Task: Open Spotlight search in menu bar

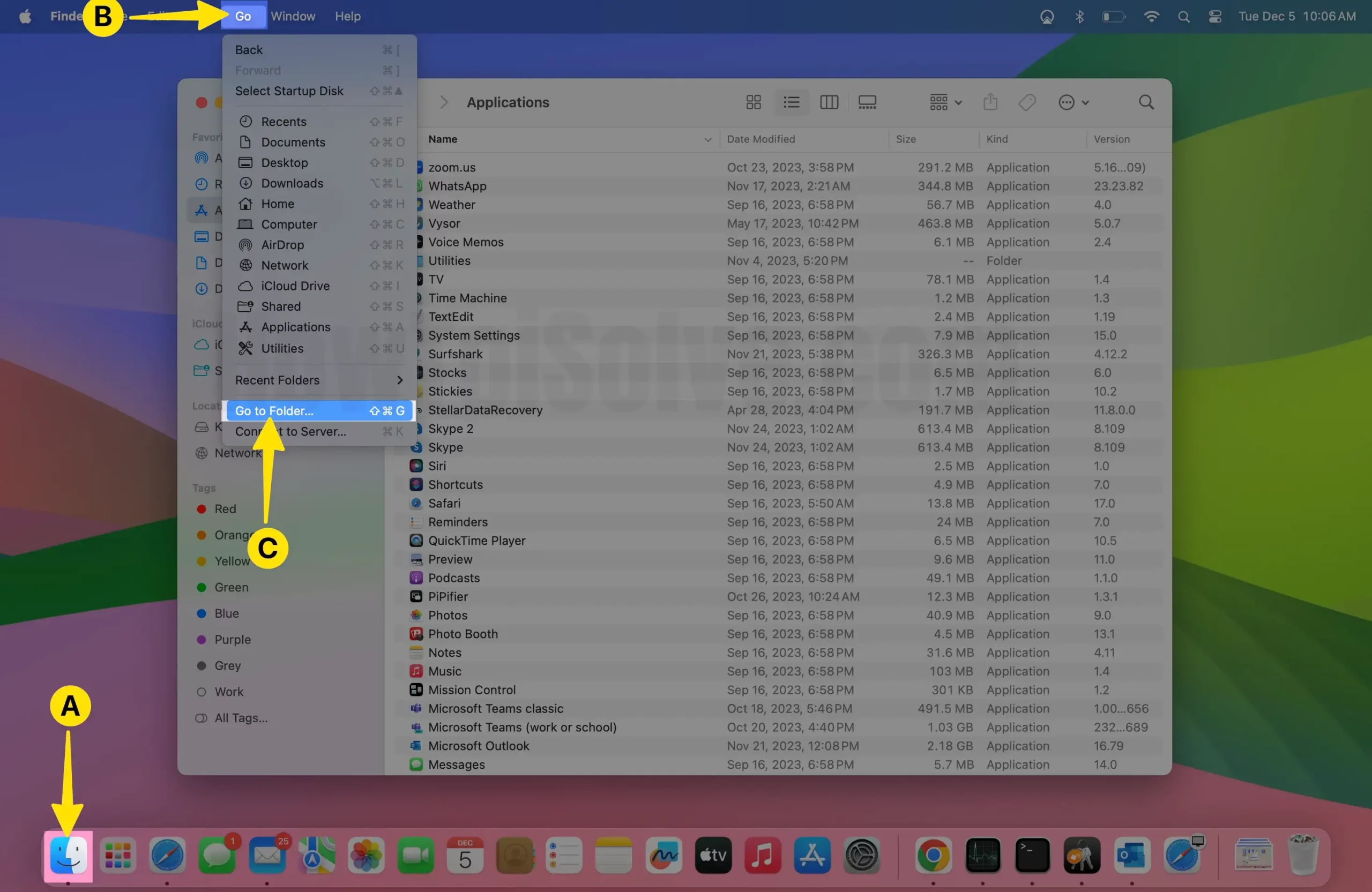Action: pos(1183,16)
